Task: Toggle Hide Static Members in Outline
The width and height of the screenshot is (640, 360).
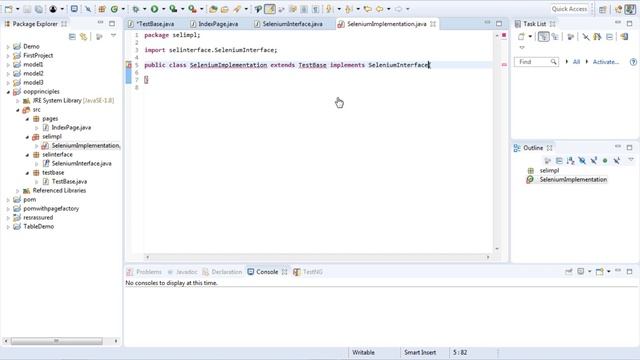Action: [593, 161]
